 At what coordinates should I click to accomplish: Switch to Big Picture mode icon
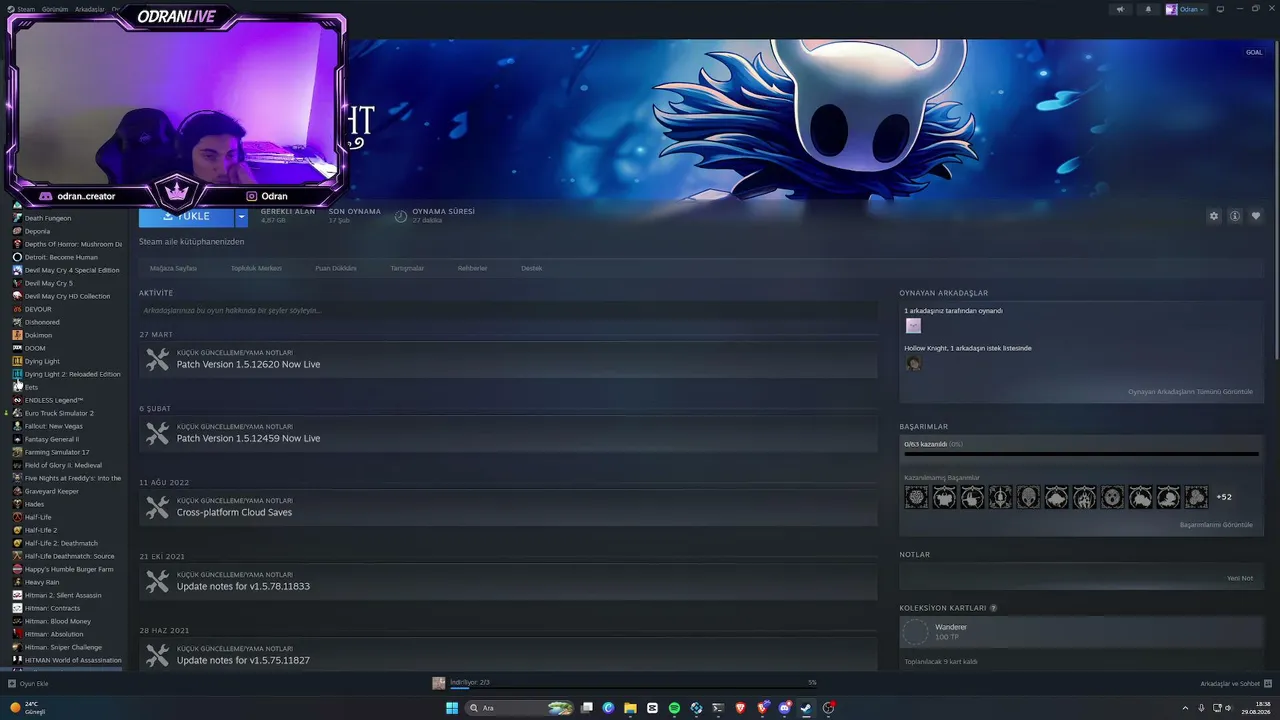[x=1220, y=9]
